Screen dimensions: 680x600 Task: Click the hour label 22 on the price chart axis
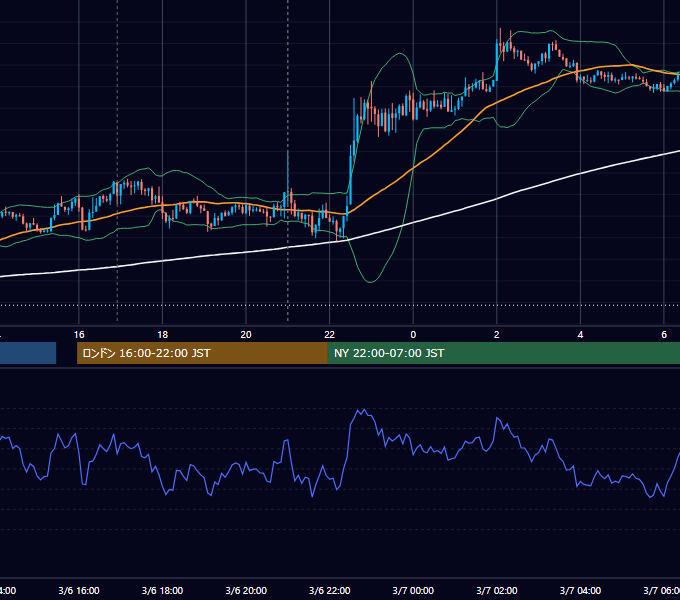[330, 335]
